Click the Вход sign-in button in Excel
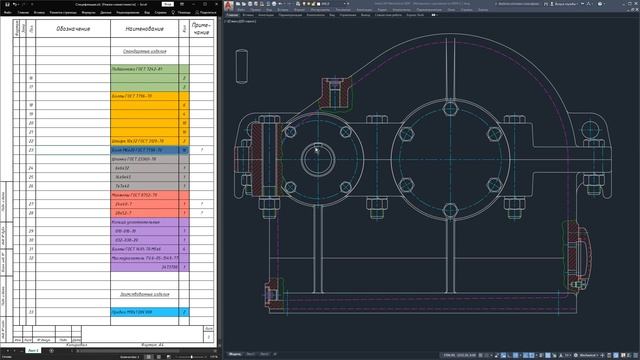The width and height of the screenshot is (640, 360). click(x=168, y=4)
